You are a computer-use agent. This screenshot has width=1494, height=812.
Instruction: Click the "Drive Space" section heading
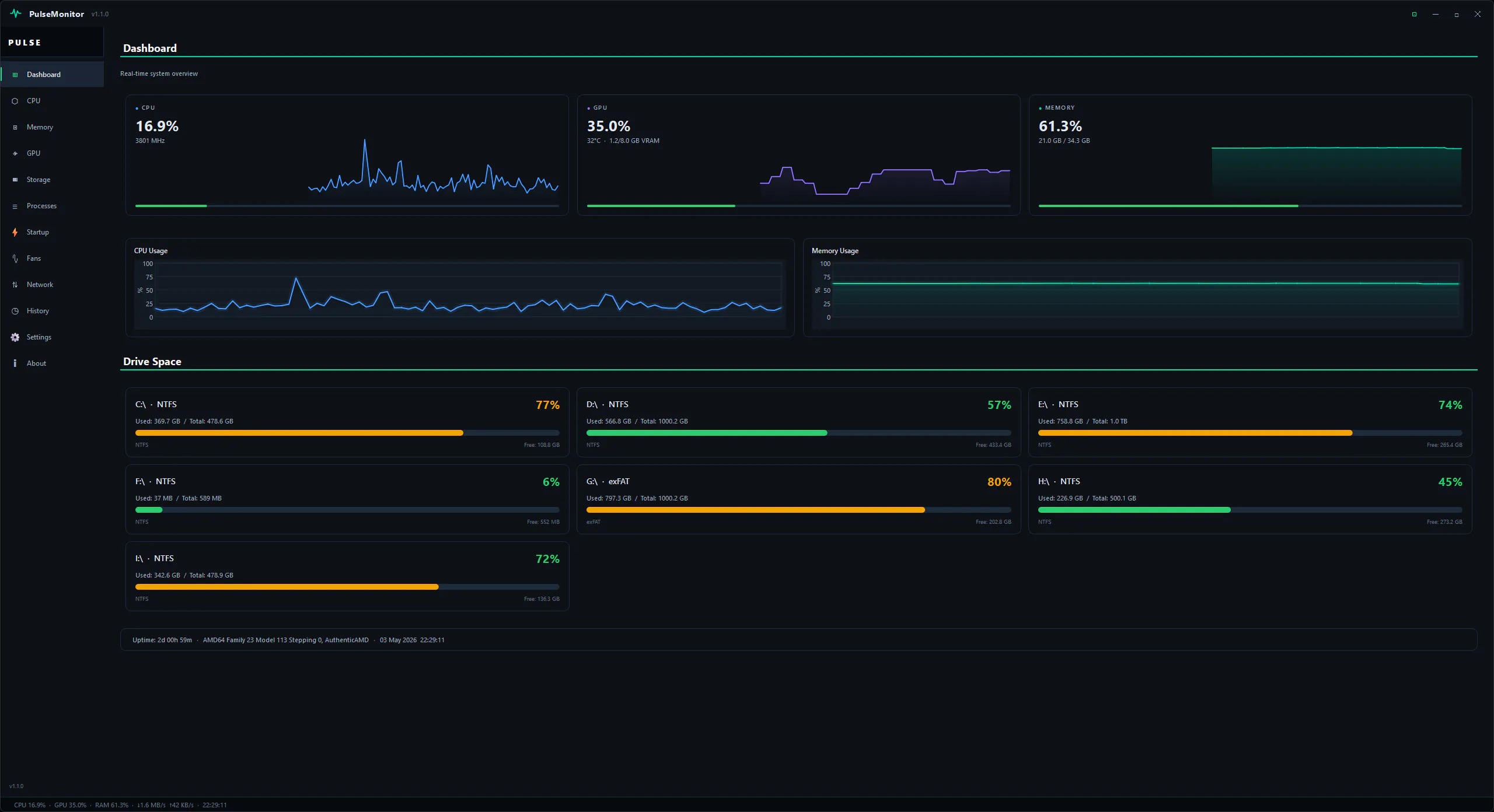click(x=152, y=362)
